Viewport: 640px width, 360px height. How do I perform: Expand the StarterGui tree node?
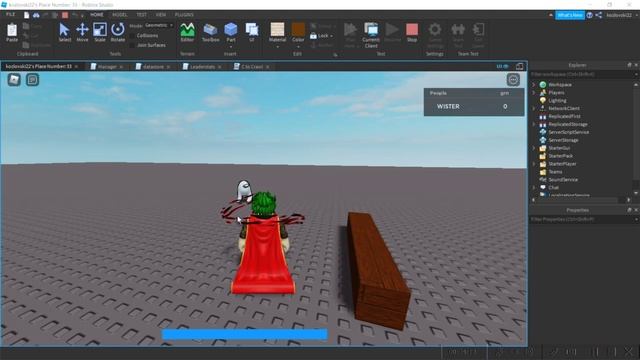tap(534, 148)
